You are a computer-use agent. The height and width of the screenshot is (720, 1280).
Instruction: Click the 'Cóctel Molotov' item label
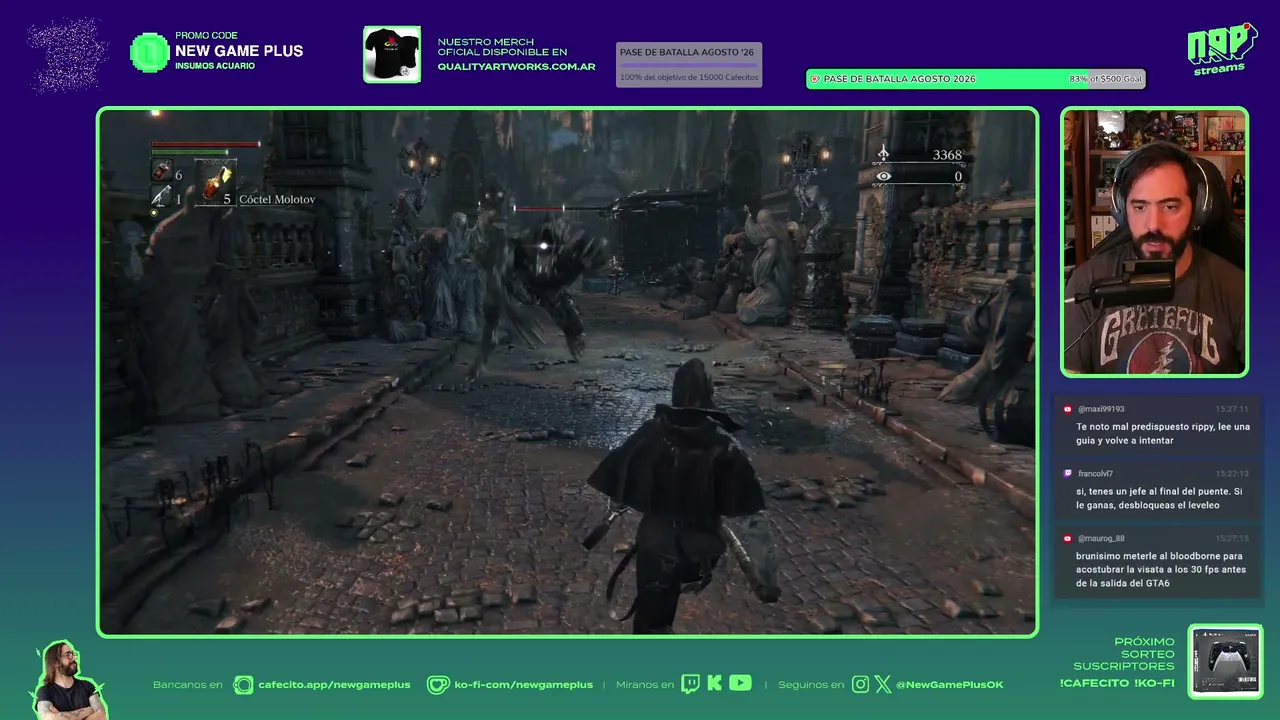(277, 200)
